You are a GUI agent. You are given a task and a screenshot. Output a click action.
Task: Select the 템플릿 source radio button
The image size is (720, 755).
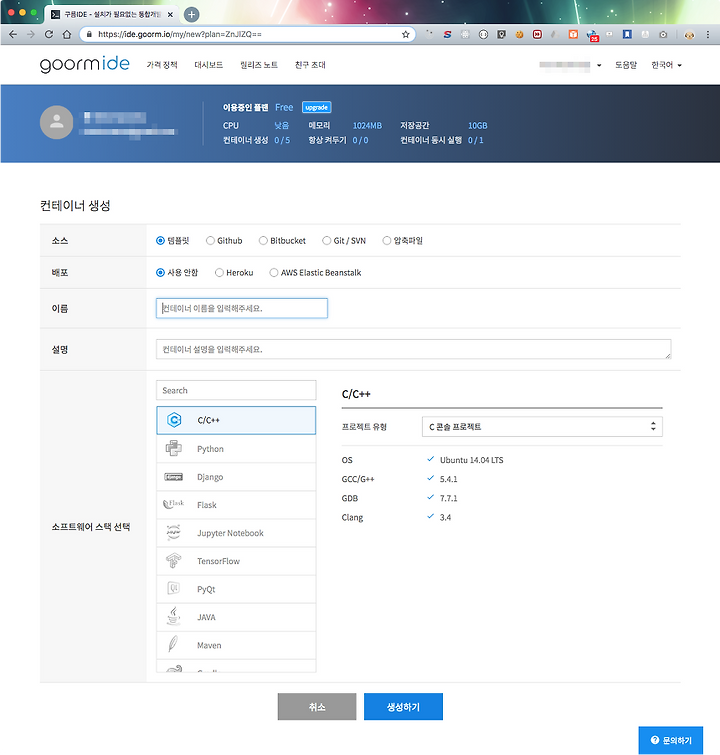point(160,240)
